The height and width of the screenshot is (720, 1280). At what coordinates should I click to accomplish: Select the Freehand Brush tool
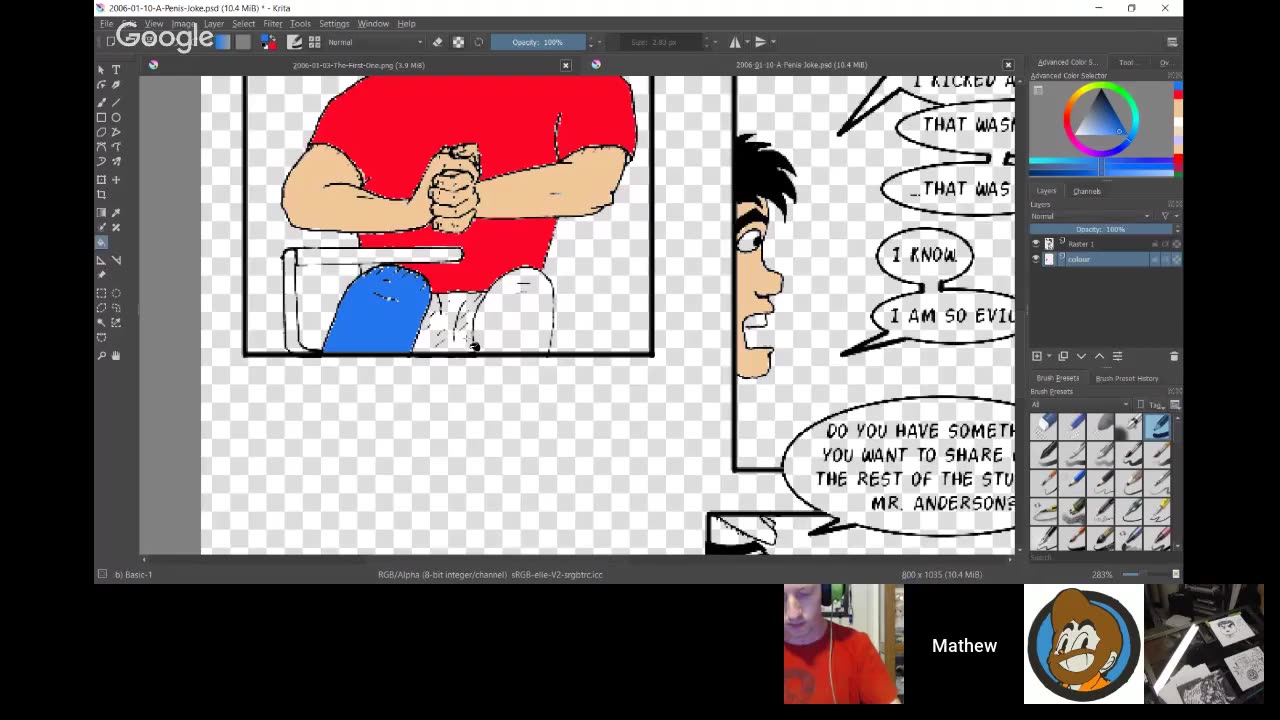101,102
